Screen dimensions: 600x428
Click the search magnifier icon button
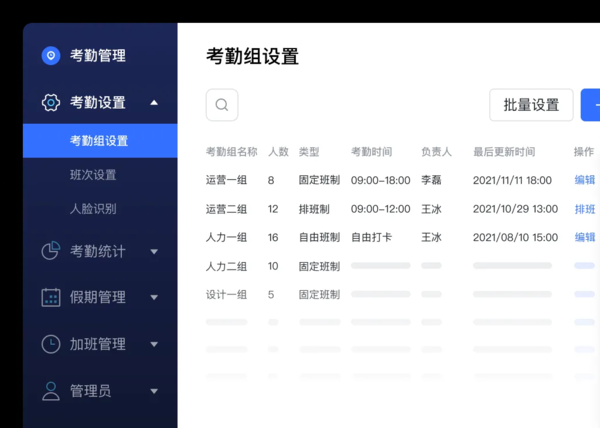(x=222, y=105)
